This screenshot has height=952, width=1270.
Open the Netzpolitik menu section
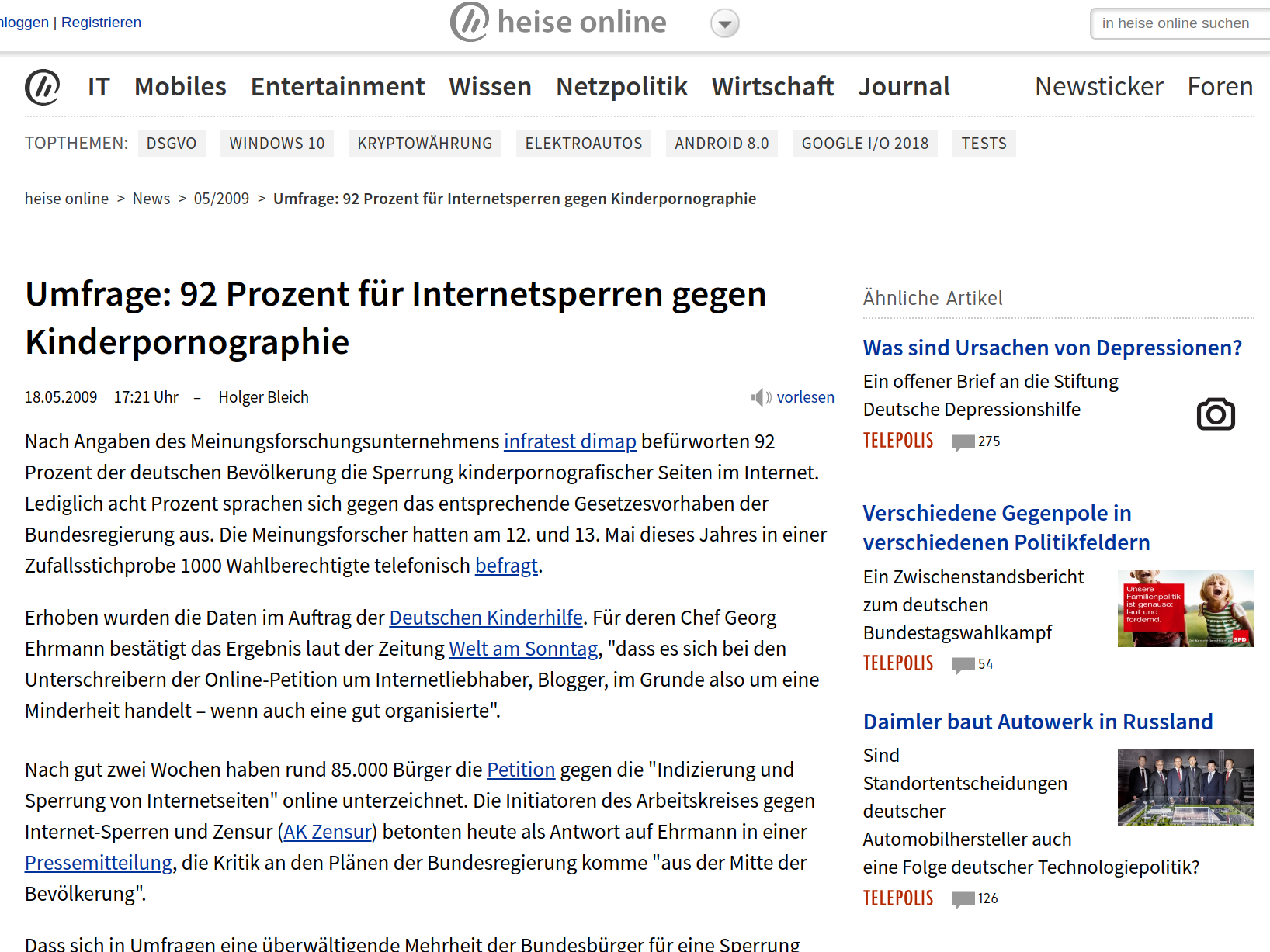click(x=621, y=87)
